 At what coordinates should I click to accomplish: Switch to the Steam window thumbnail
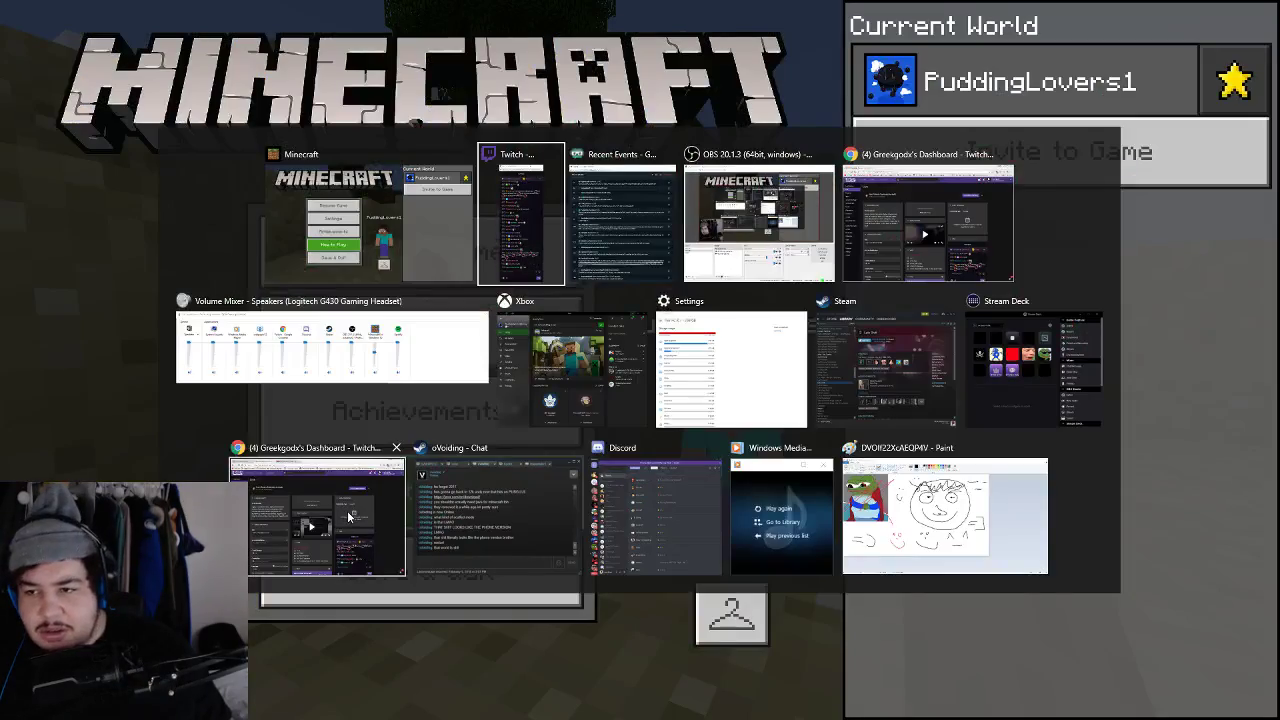coord(886,370)
